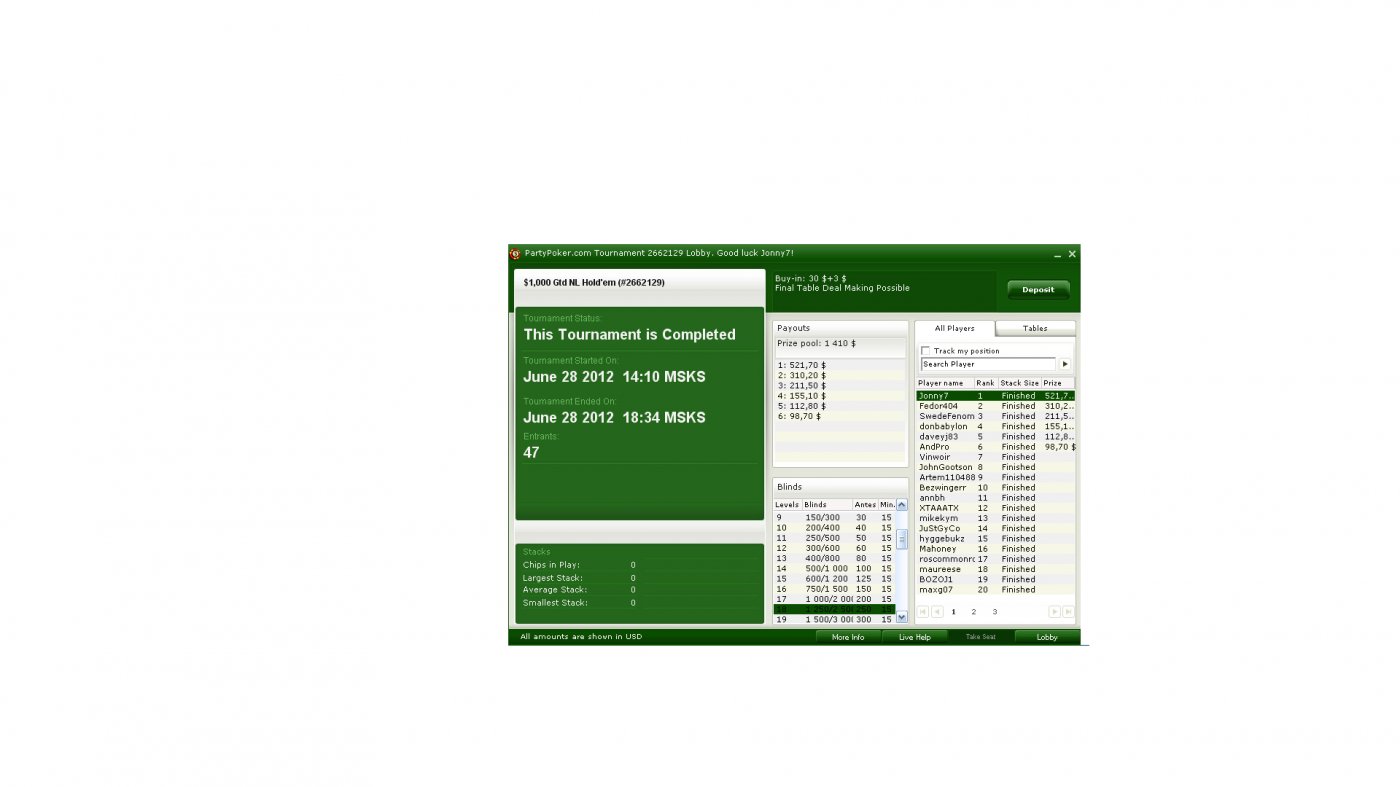Go to first page of player list
This screenshot has width=1400, height=787.
click(923, 612)
